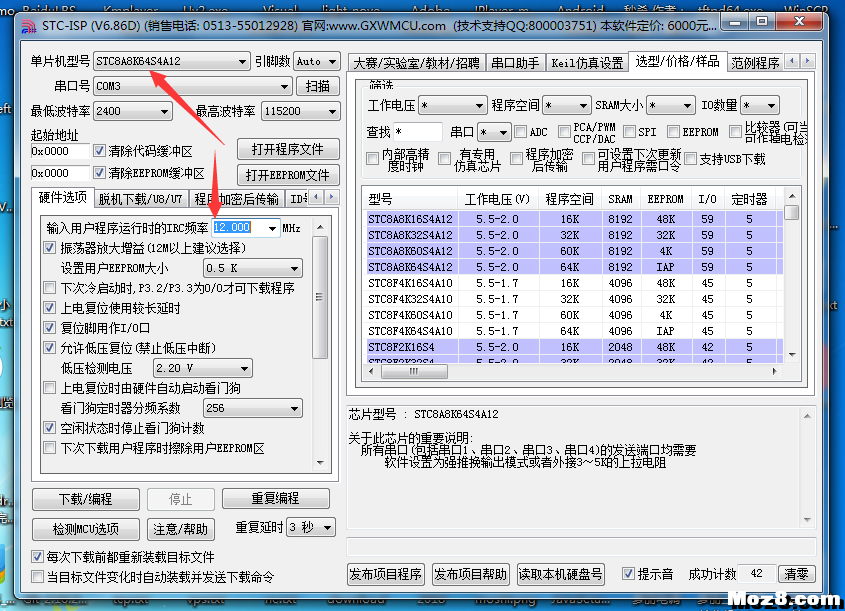Expand the IRC frequency 12.000 dropdown
Viewport: 845px width, 611px height.
point(272,228)
